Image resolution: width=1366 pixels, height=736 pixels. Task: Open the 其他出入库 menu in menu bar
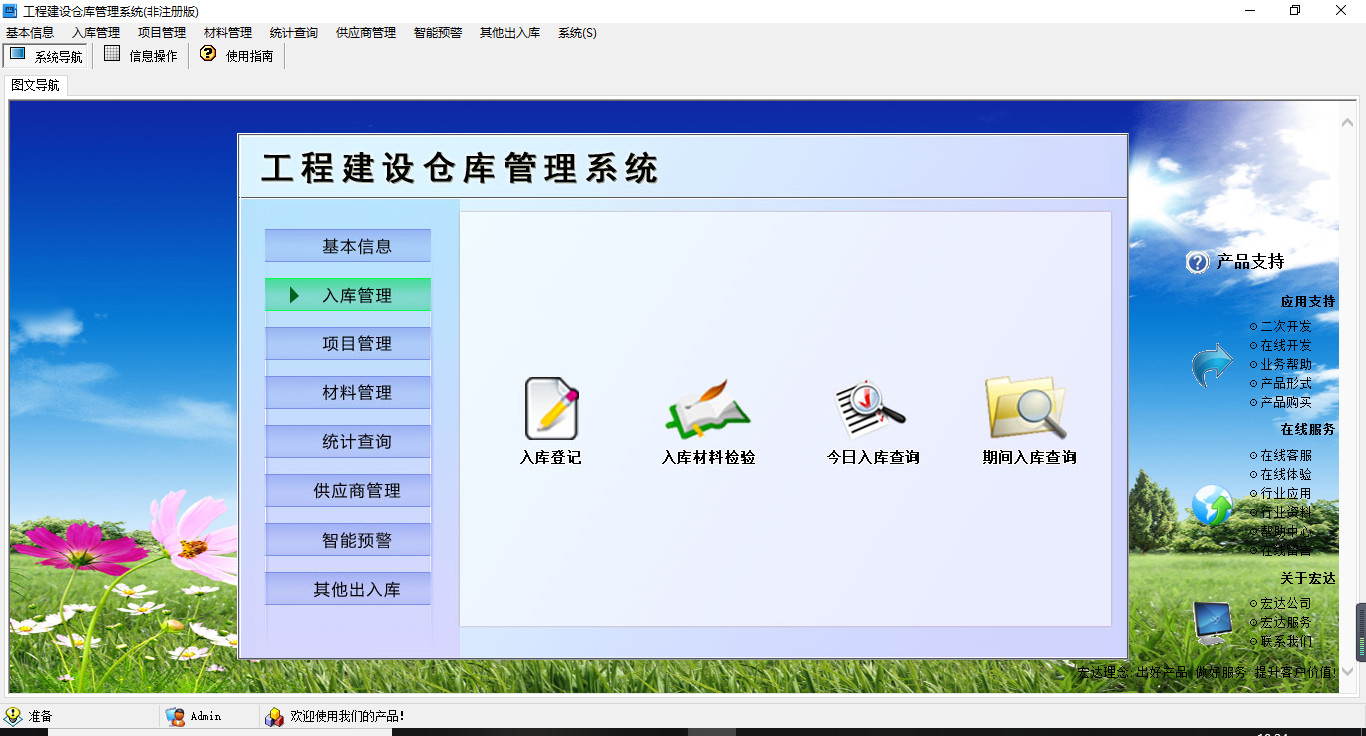(510, 33)
